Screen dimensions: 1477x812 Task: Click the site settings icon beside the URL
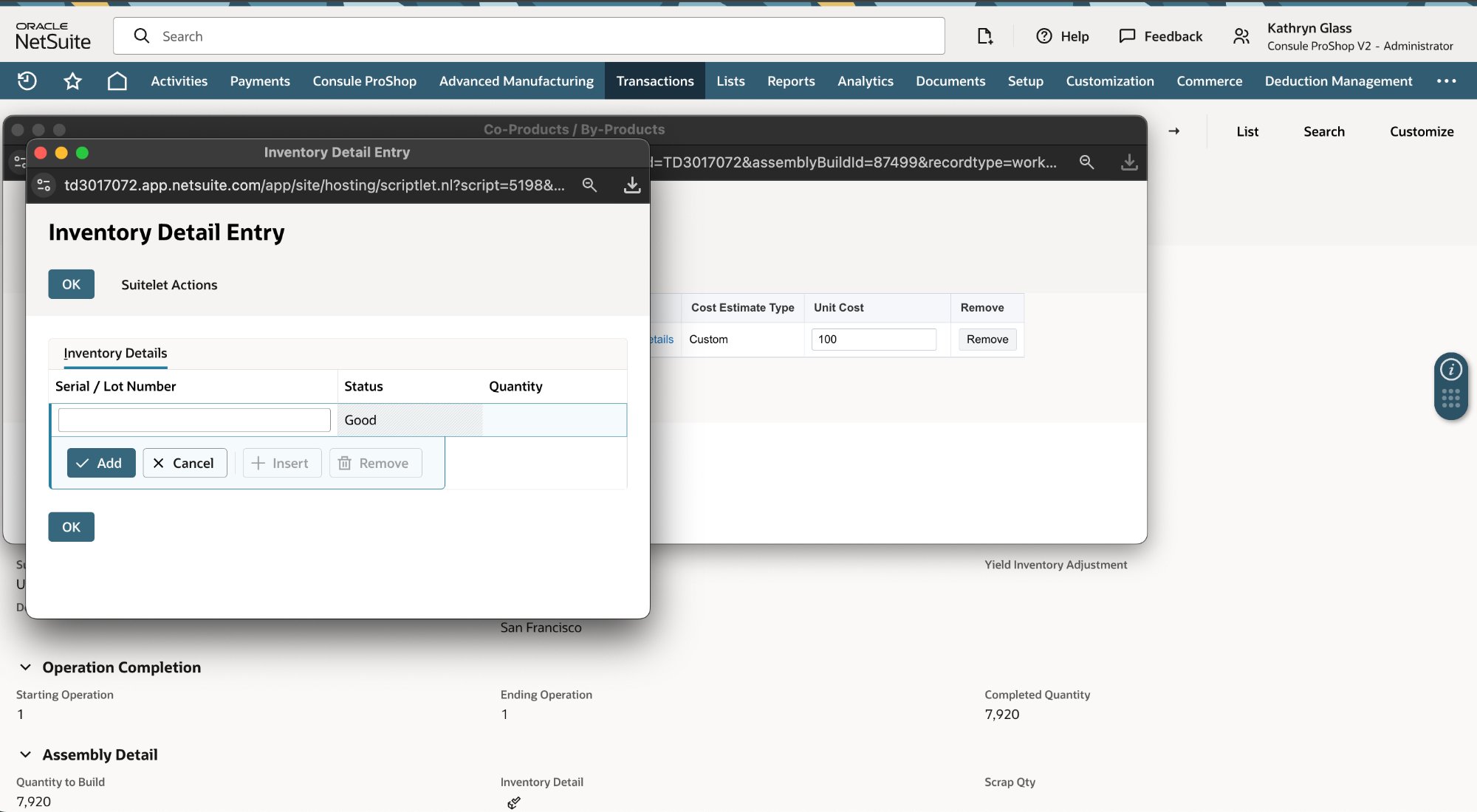coord(44,185)
